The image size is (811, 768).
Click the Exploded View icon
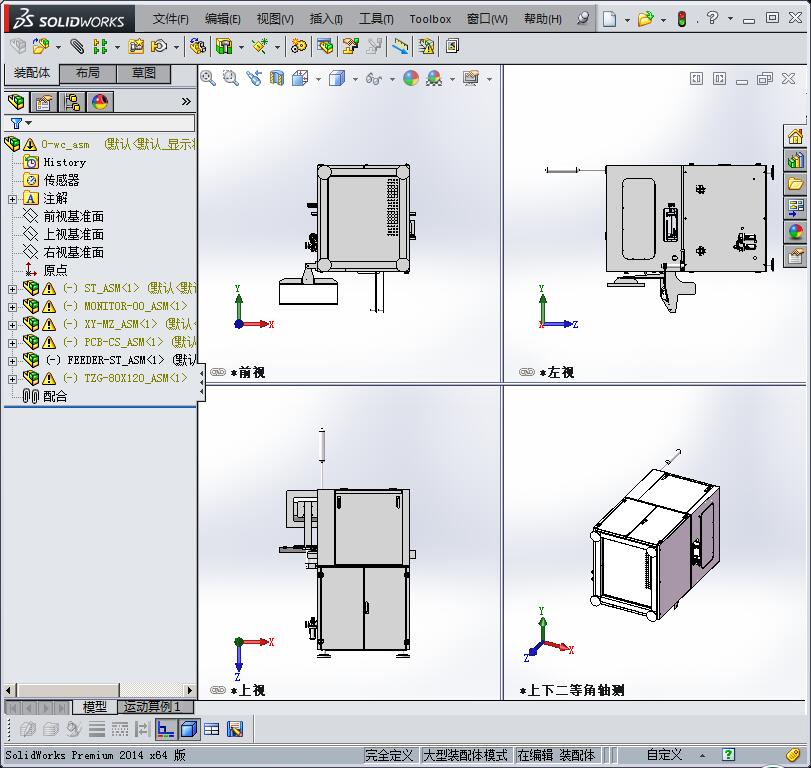[351, 47]
